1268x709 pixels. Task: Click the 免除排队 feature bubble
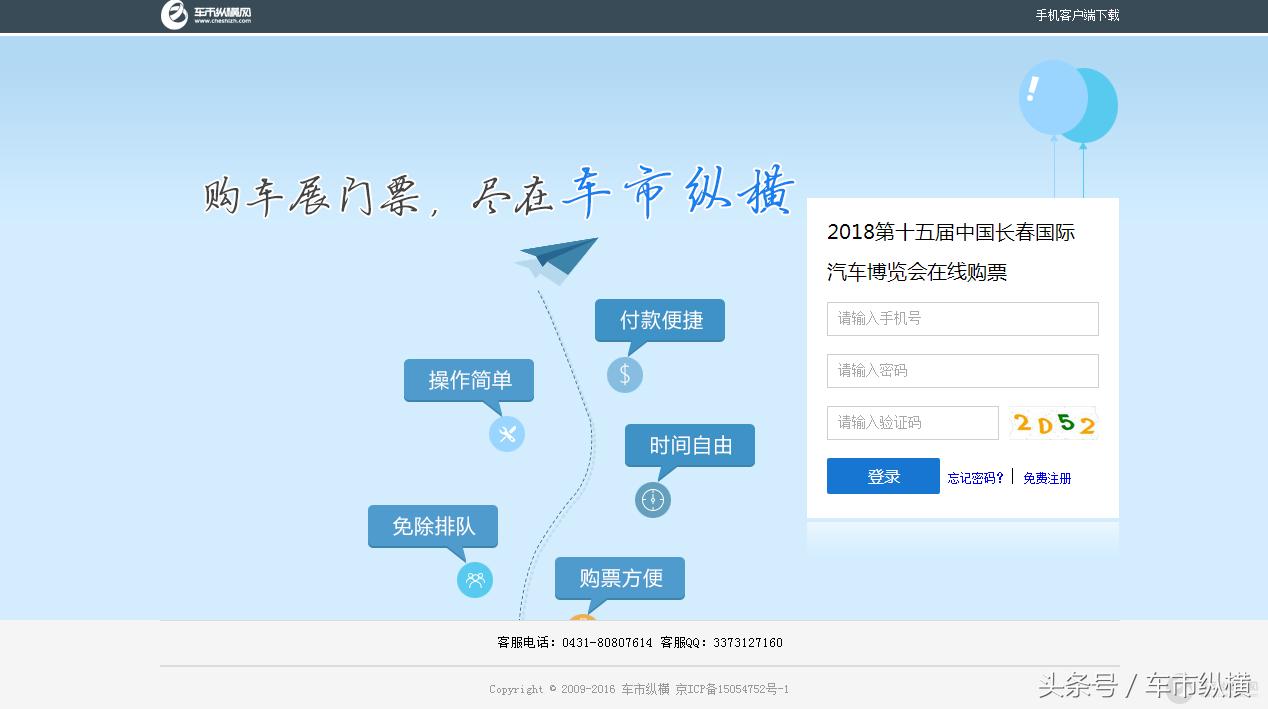point(431,526)
